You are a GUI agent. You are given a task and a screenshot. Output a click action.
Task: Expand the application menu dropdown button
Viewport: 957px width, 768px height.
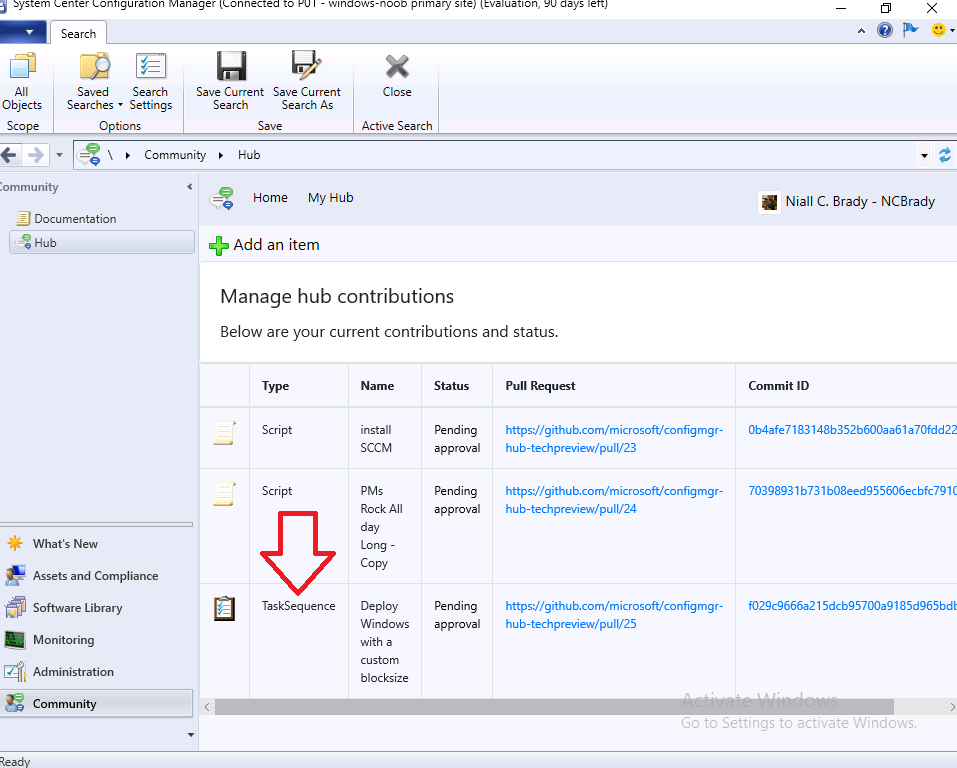click(23, 32)
